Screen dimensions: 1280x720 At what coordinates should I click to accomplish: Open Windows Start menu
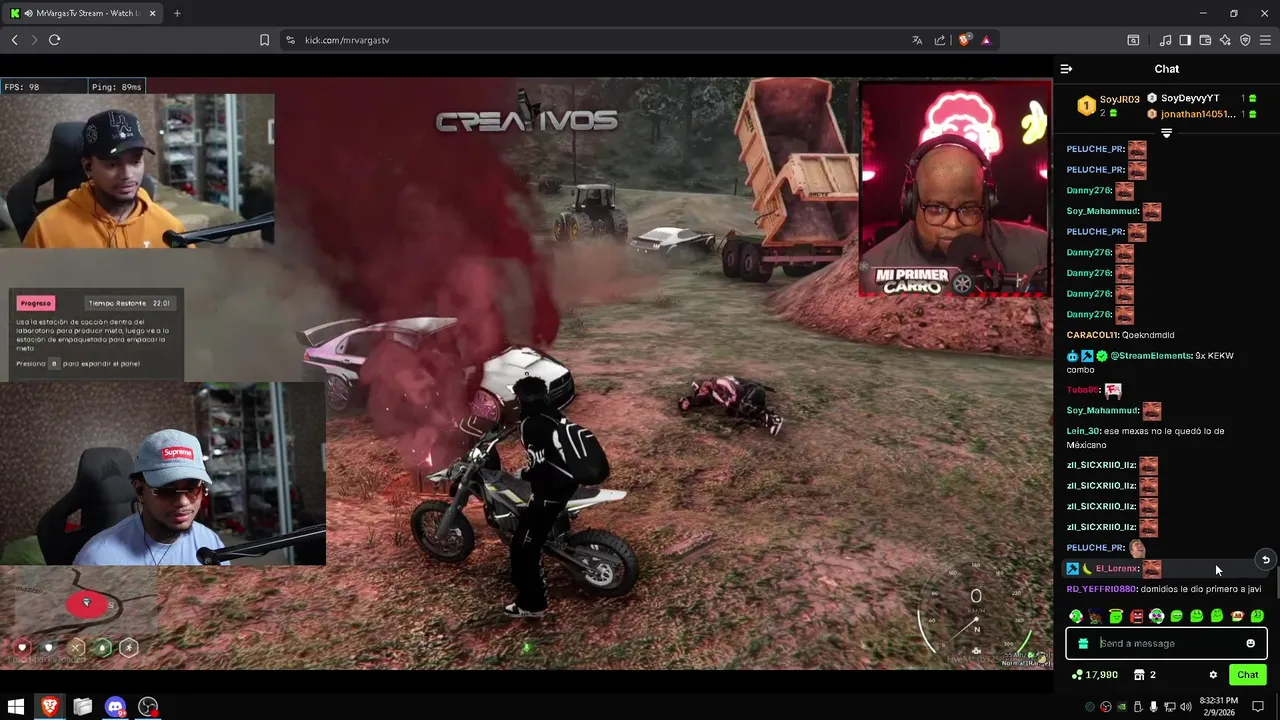pos(16,707)
